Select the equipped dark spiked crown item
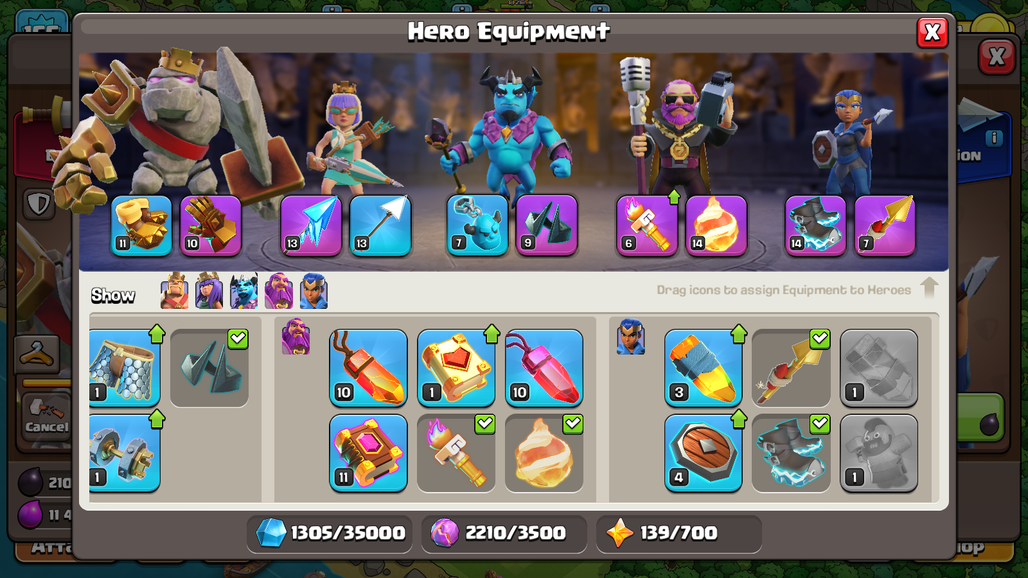Screen dimensions: 1028x578 (x=209, y=368)
